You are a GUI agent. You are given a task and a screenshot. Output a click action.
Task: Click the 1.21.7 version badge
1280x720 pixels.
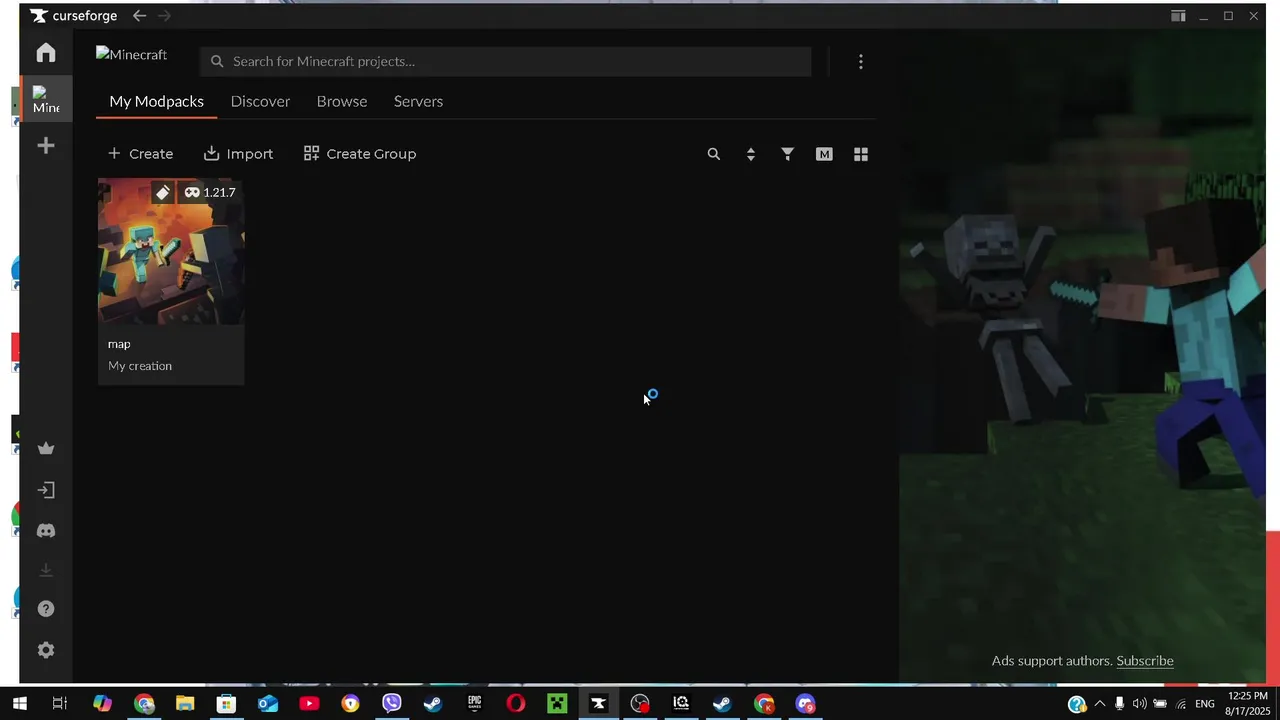tap(210, 192)
